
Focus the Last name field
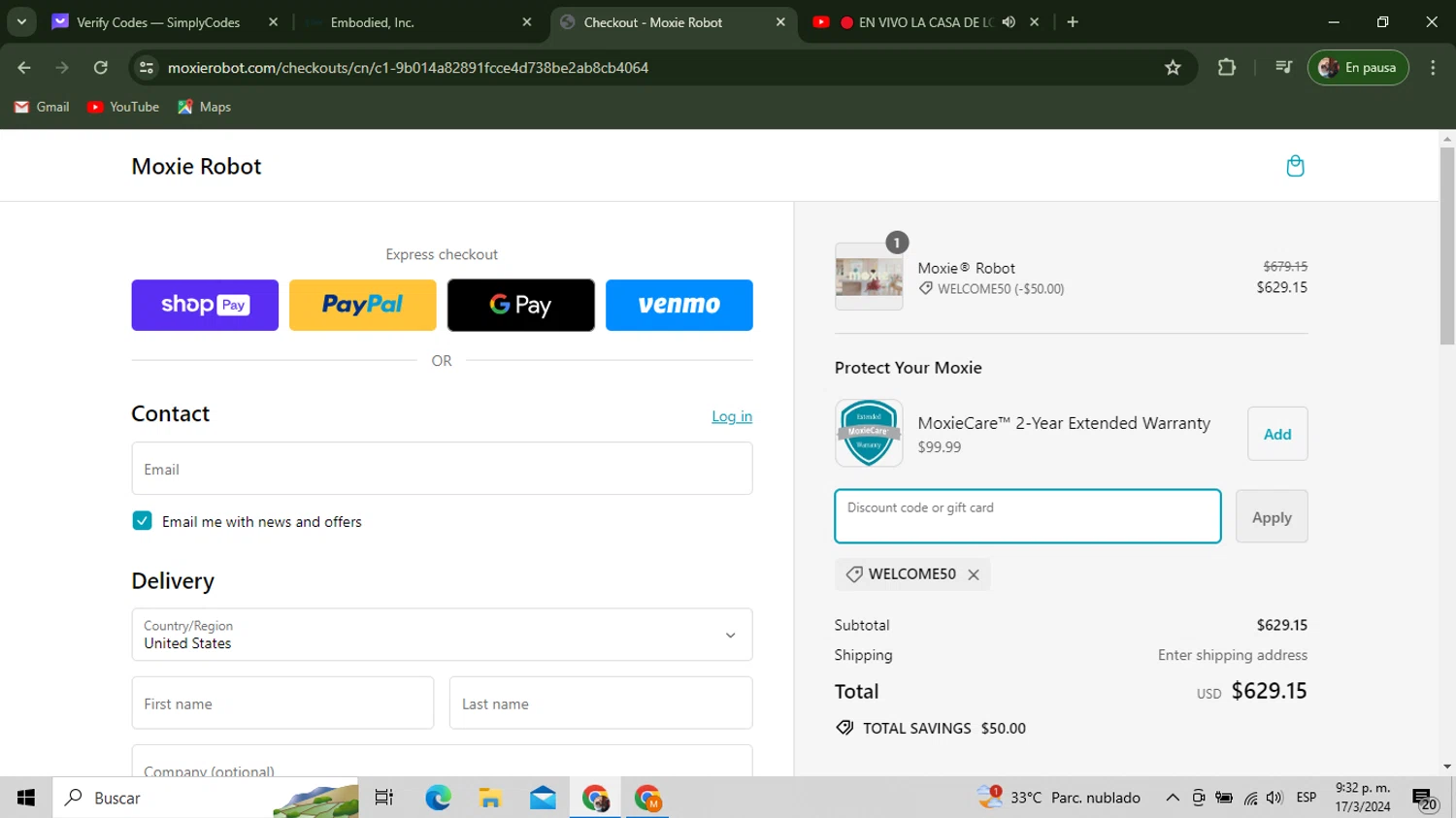[x=601, y=703]
